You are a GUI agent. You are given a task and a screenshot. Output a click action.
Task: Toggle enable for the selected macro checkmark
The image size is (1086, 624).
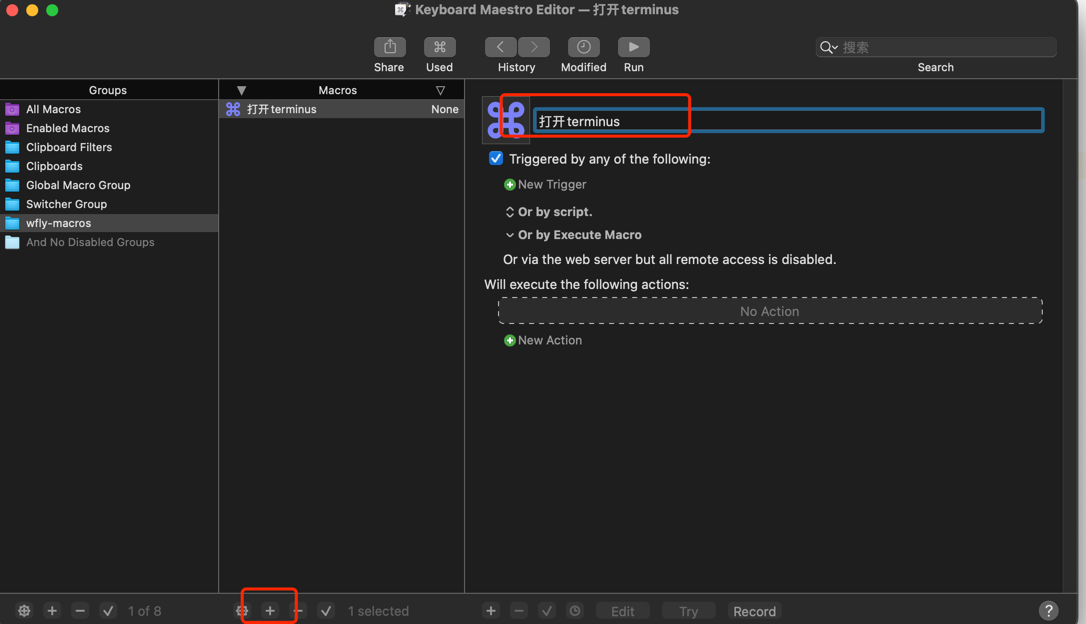pyautogui.click(x=326, y=611)
